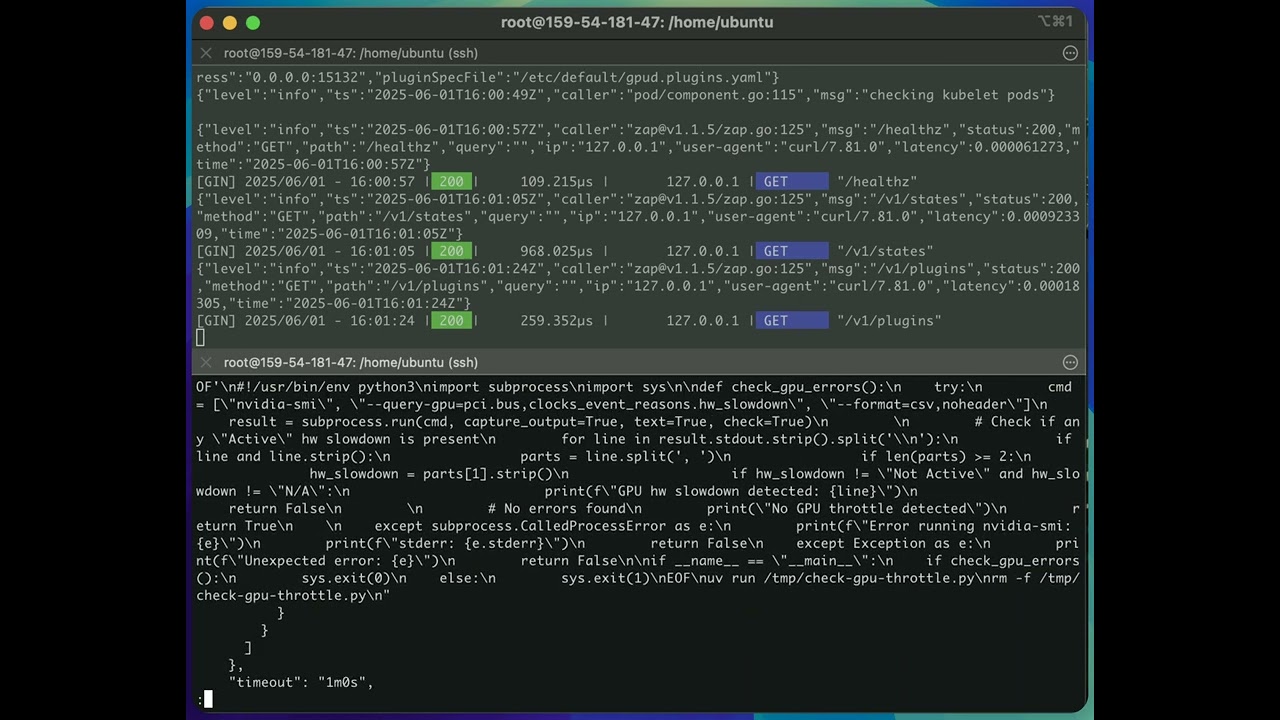This screenshot has height=720, width=1280.
Task: Click timestamp 16:01:24 in GIN line
Action: click(x=382, y=321)
